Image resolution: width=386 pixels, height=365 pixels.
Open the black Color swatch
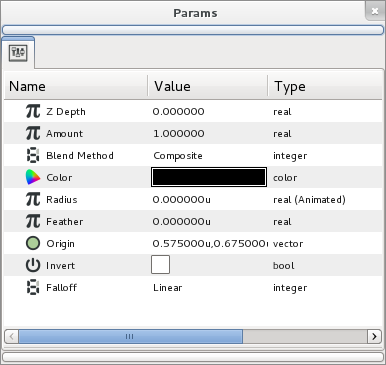click(x=209, y=177)
